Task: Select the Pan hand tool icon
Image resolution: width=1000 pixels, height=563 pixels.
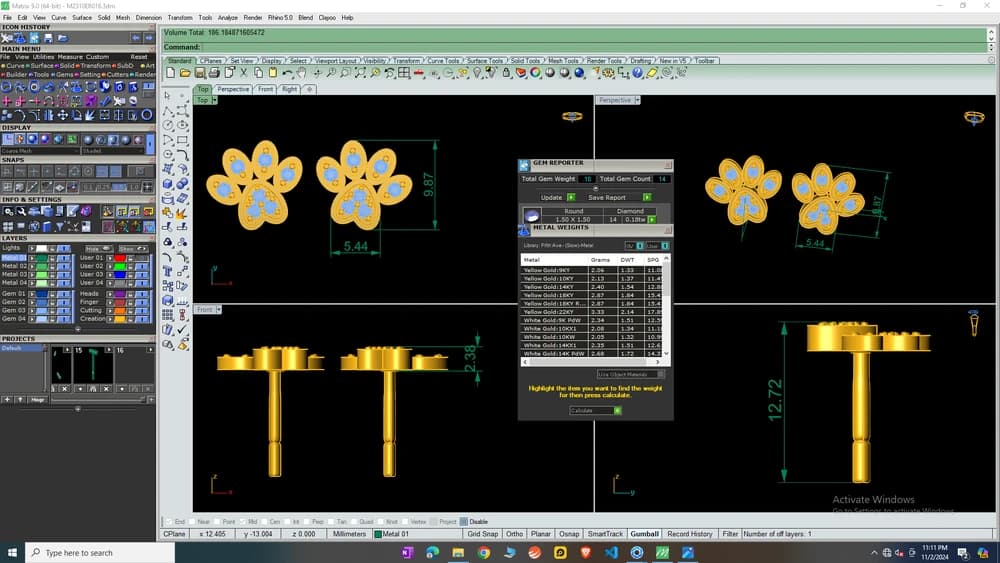Action: pyautogui.click(x=302, y=73)
